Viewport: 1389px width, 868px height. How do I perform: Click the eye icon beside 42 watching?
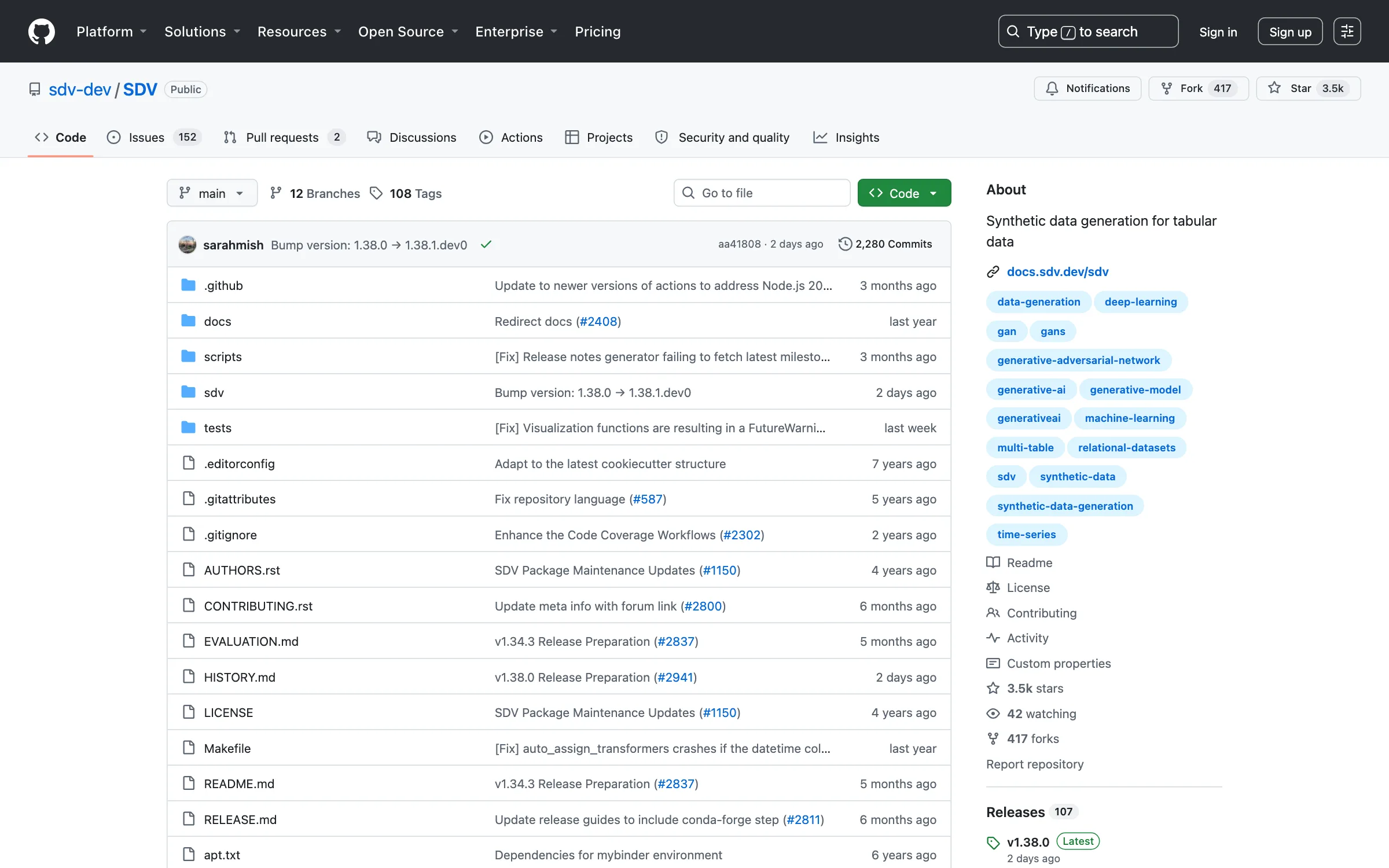[993, 713]
